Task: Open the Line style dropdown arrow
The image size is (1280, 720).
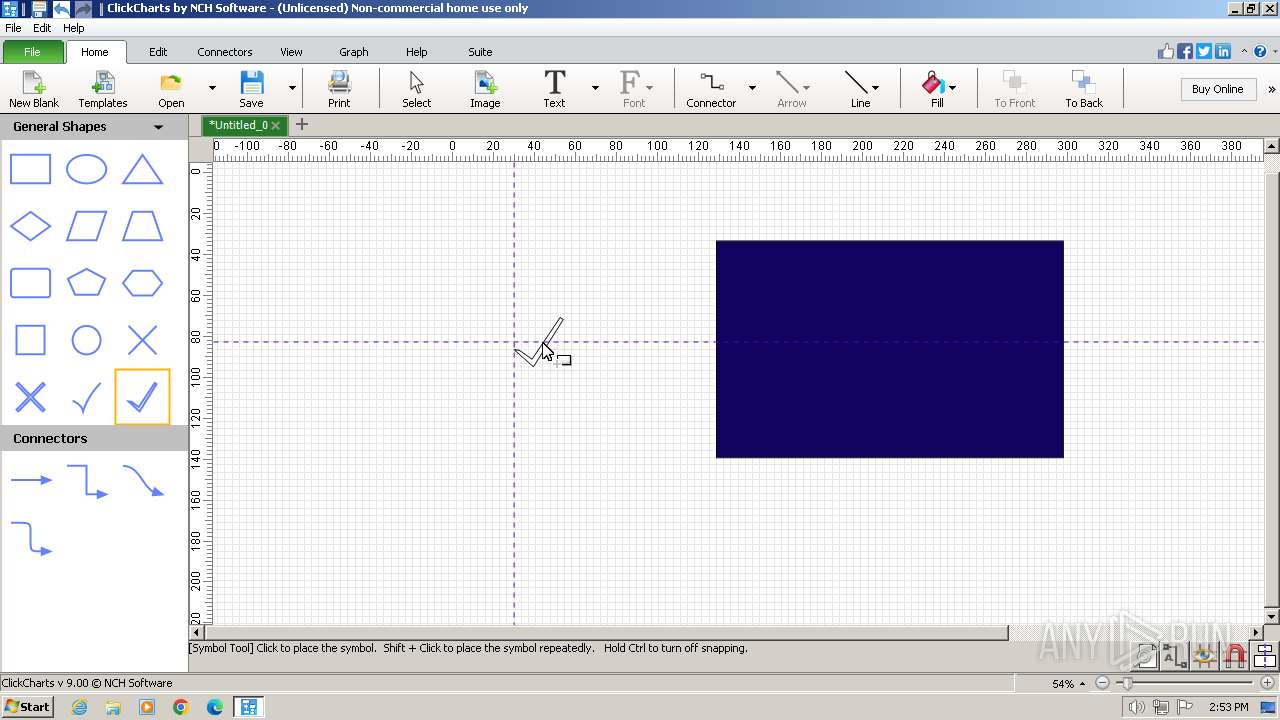Action: click(x=876, y=88)
